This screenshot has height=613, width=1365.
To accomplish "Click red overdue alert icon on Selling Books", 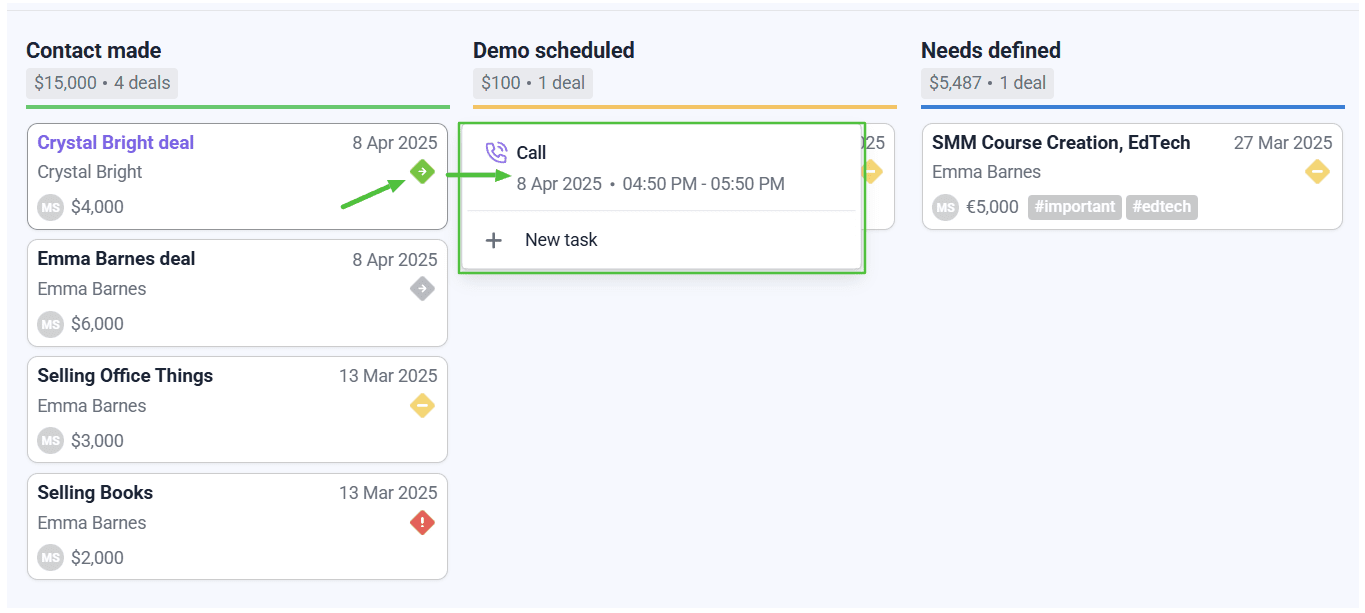I will [x=422, y=522].
